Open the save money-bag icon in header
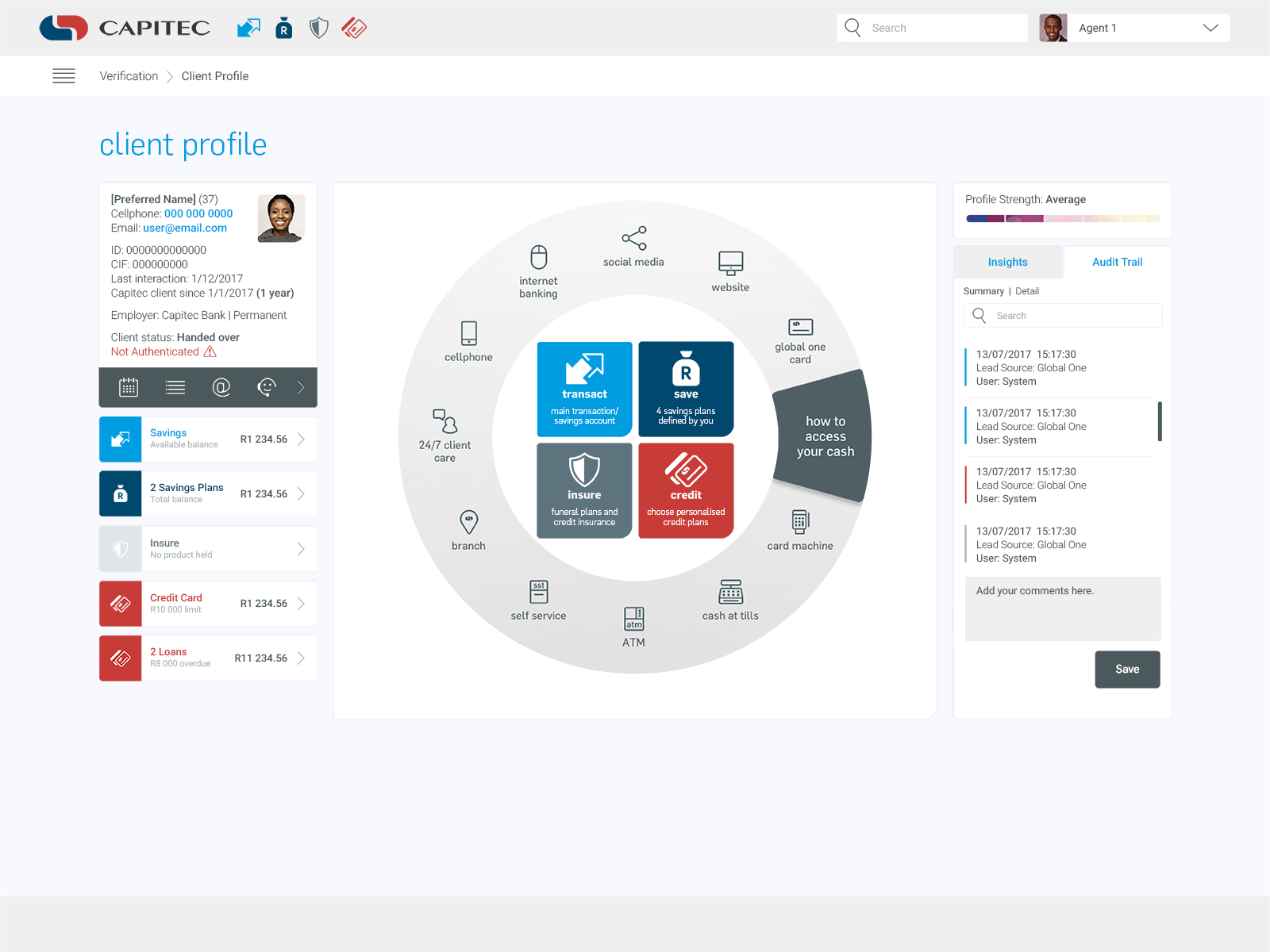The height and width of the screenshot is (952, 1270). click(x=284, y=29)
